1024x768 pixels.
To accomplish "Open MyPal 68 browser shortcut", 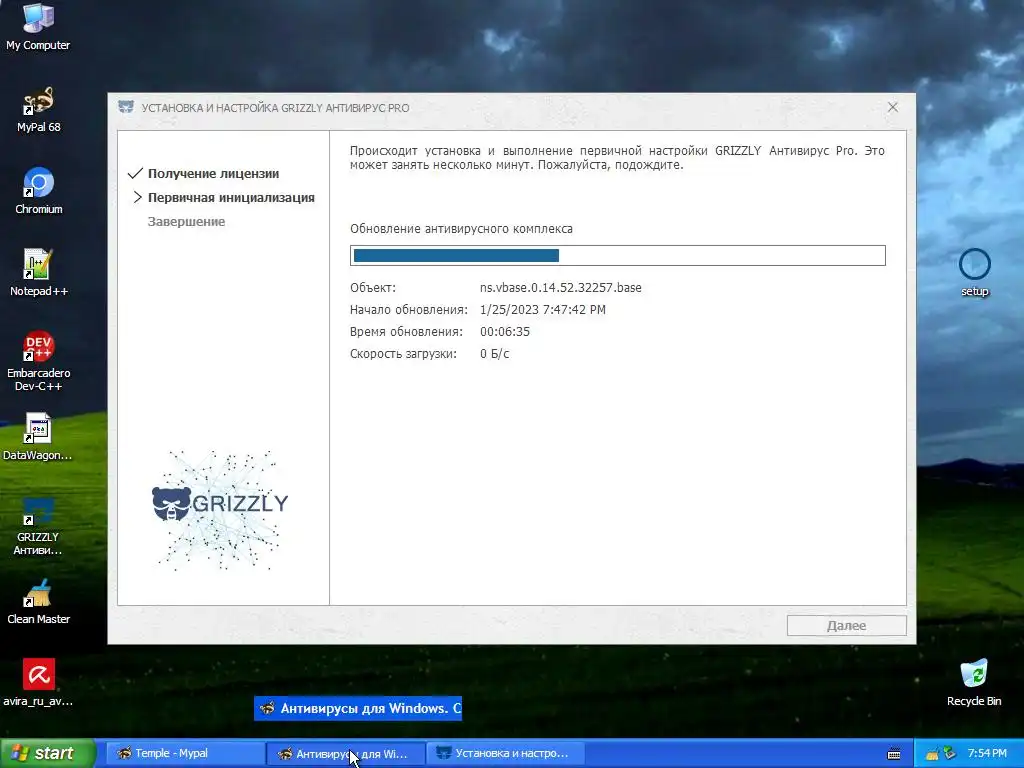I will 38,110.
